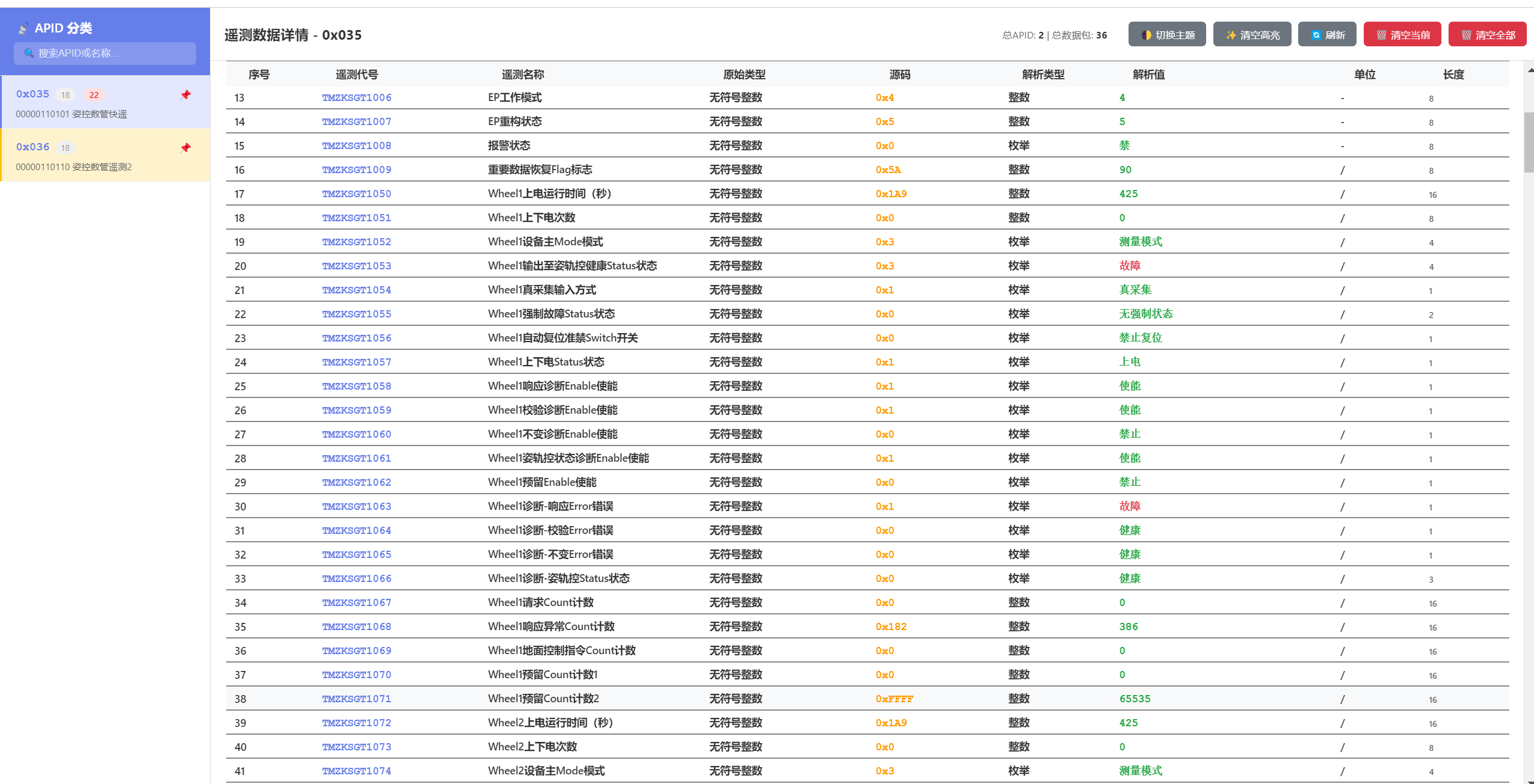Click the satellite icon beside APID 分类

tap(23, 28)
